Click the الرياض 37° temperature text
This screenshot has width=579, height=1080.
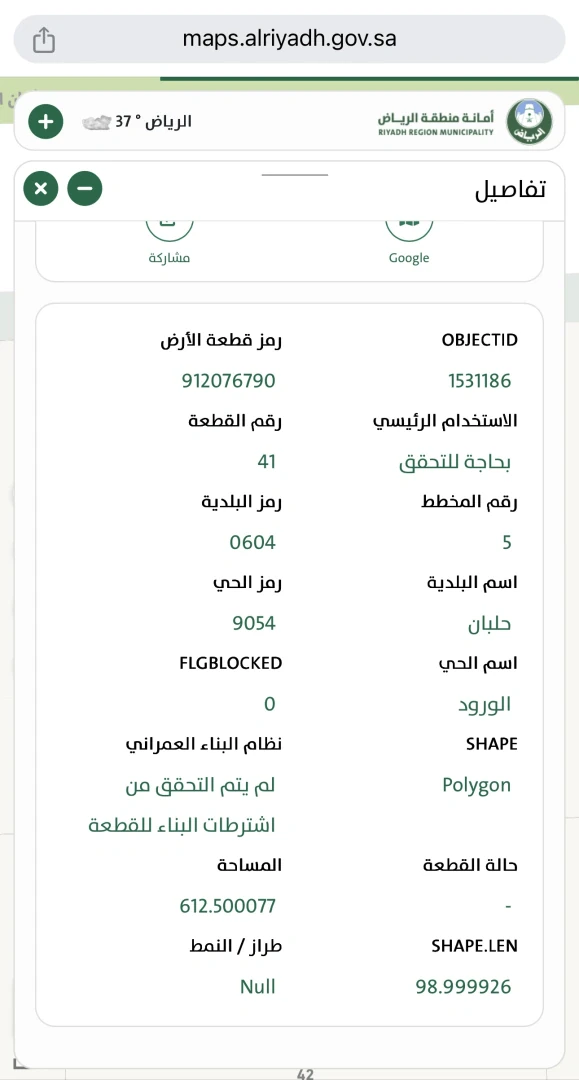[153, 122]
